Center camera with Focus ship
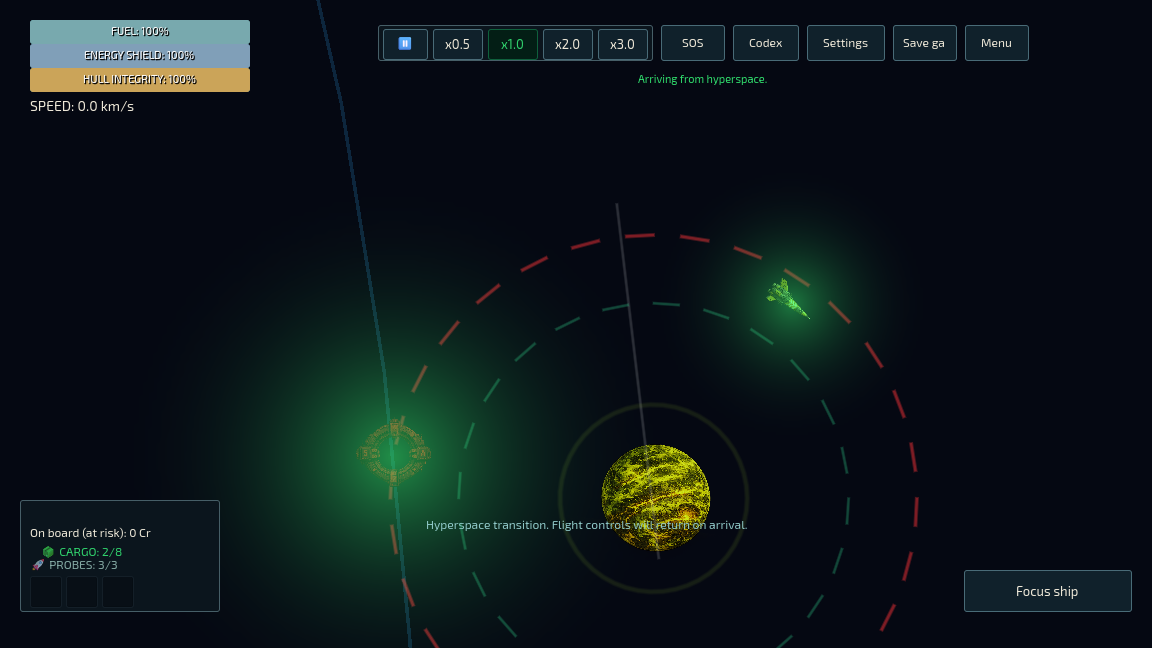 point(1048,591)
